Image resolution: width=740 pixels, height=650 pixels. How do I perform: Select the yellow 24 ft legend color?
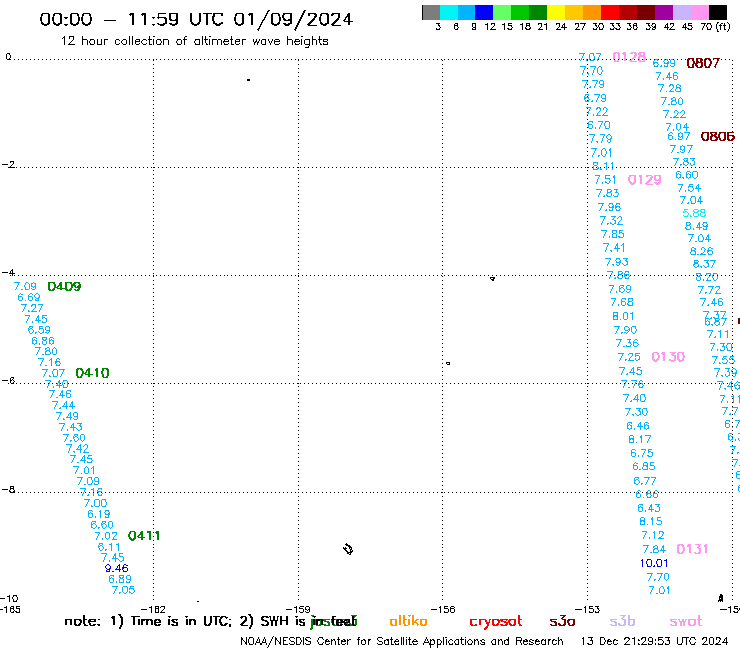pos(556,12)
